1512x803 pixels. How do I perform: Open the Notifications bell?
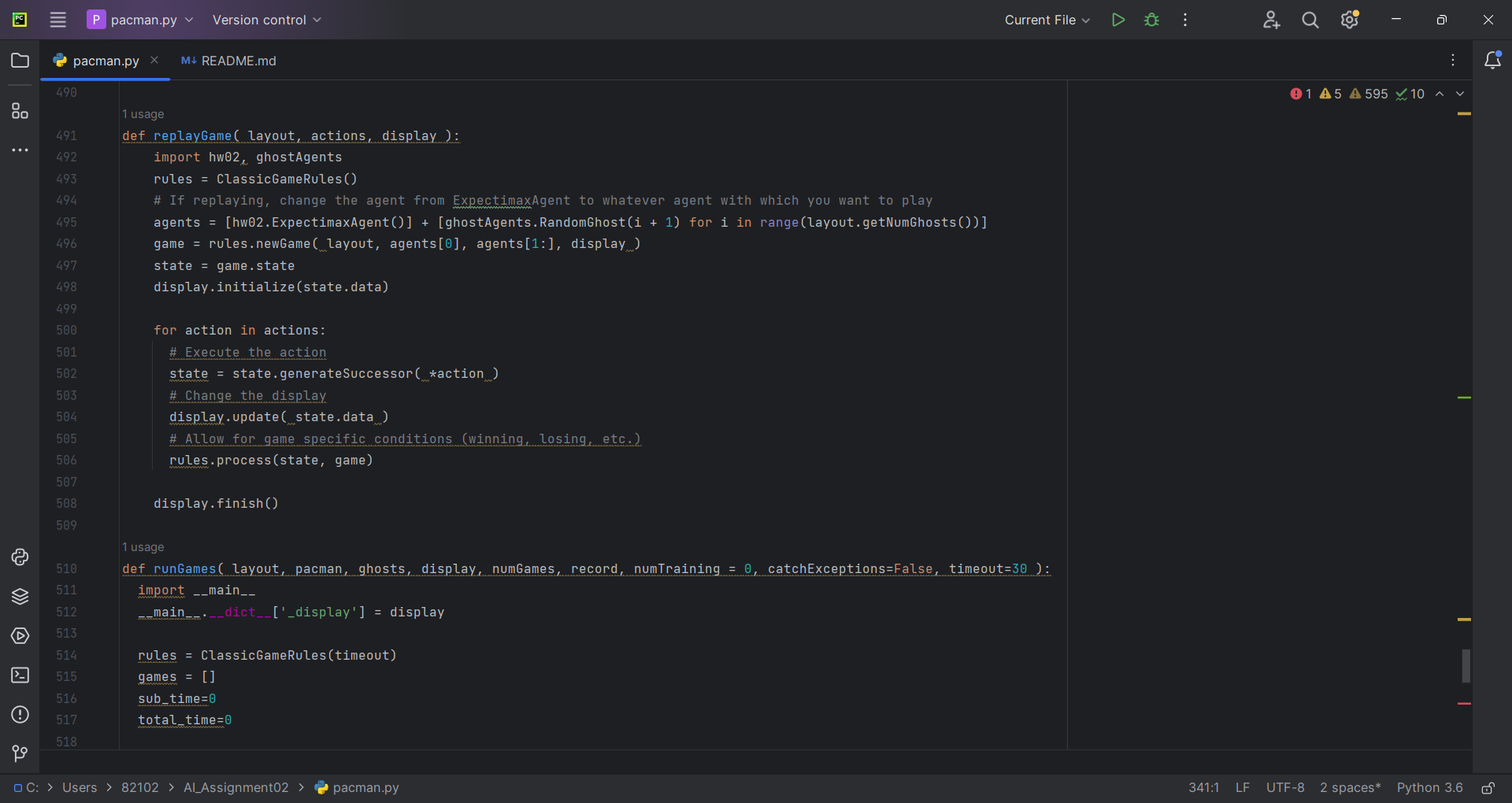1493,60
